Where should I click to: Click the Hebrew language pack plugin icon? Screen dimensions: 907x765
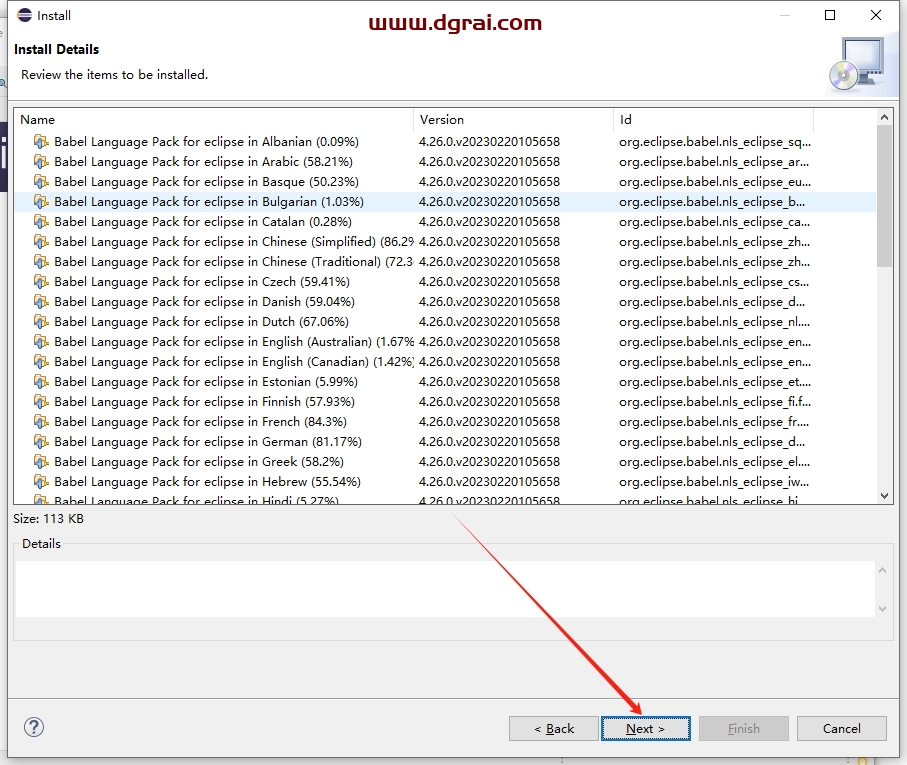click(40, 481)
